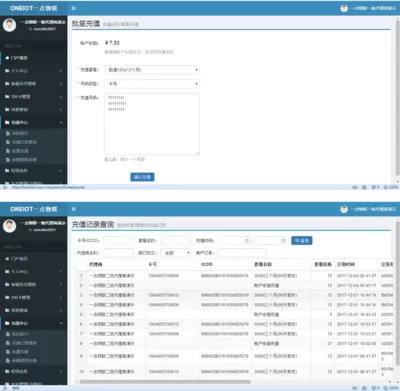Open the 充值套餐 package dropdown

coord(152,70)
